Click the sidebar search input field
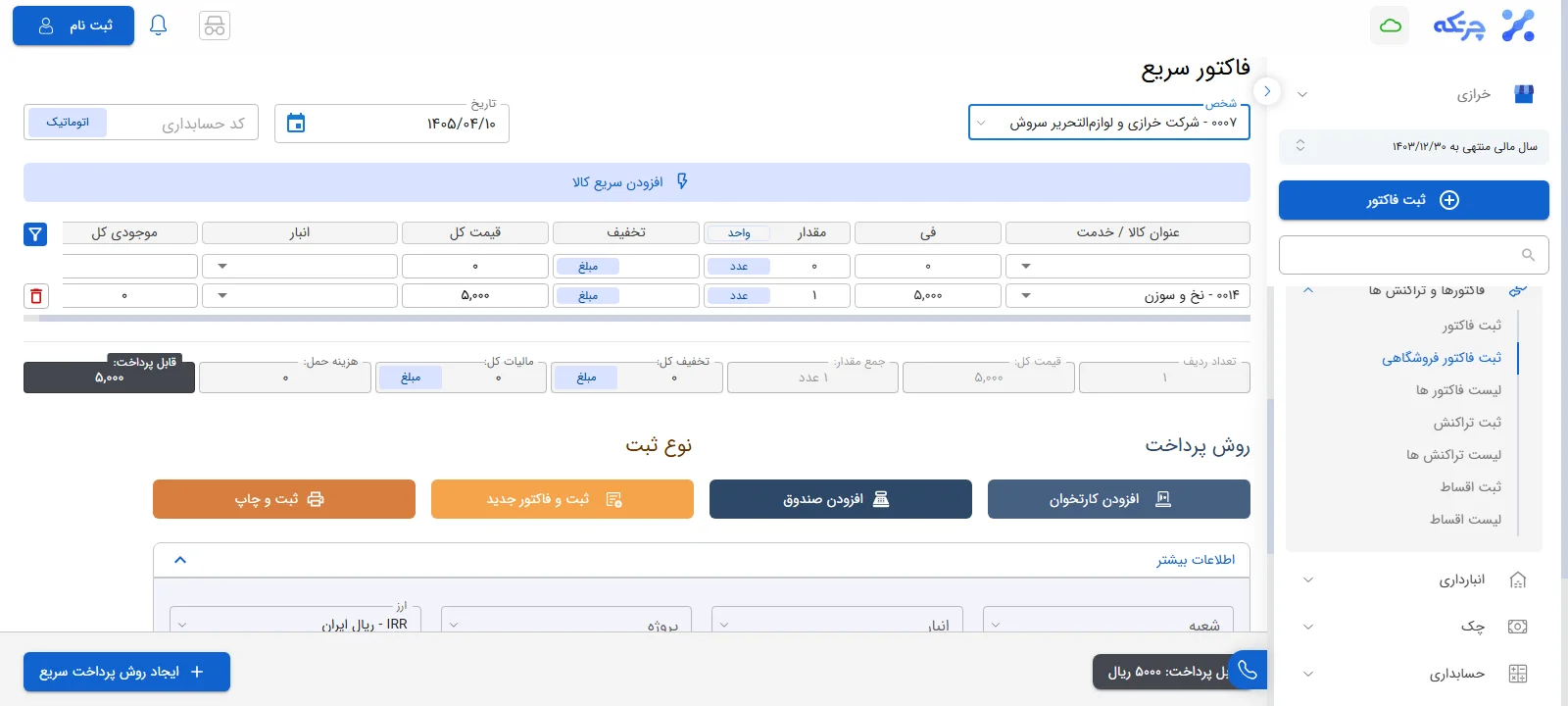 1414,255
